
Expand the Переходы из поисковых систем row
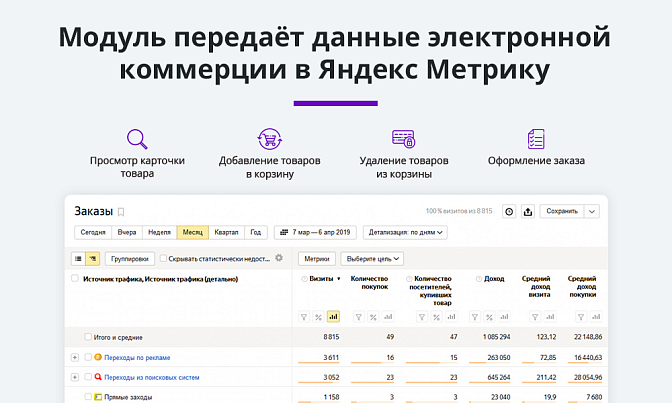(x=75, y=377)
